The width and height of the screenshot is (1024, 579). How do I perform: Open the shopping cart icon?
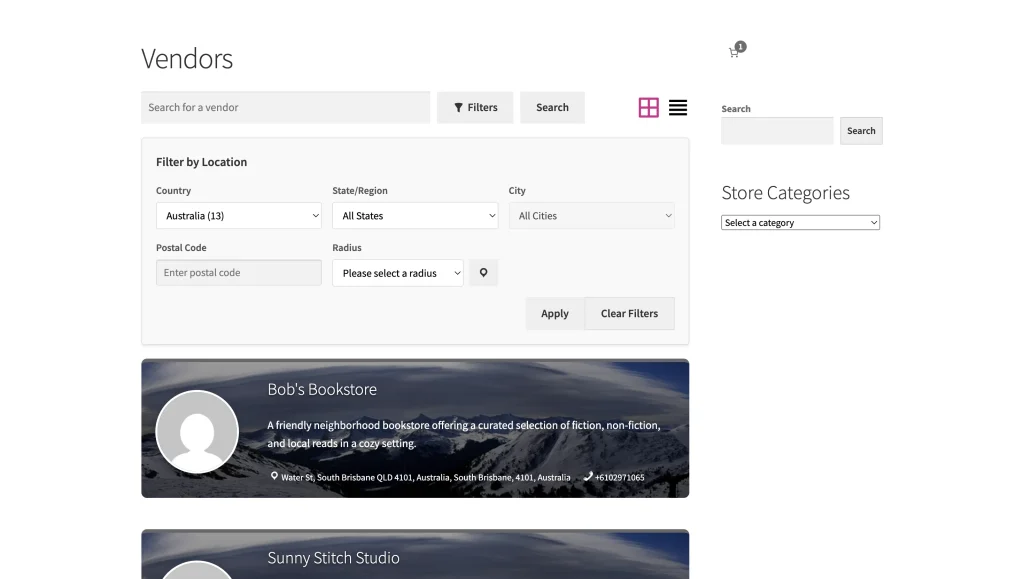pos(733,50)
